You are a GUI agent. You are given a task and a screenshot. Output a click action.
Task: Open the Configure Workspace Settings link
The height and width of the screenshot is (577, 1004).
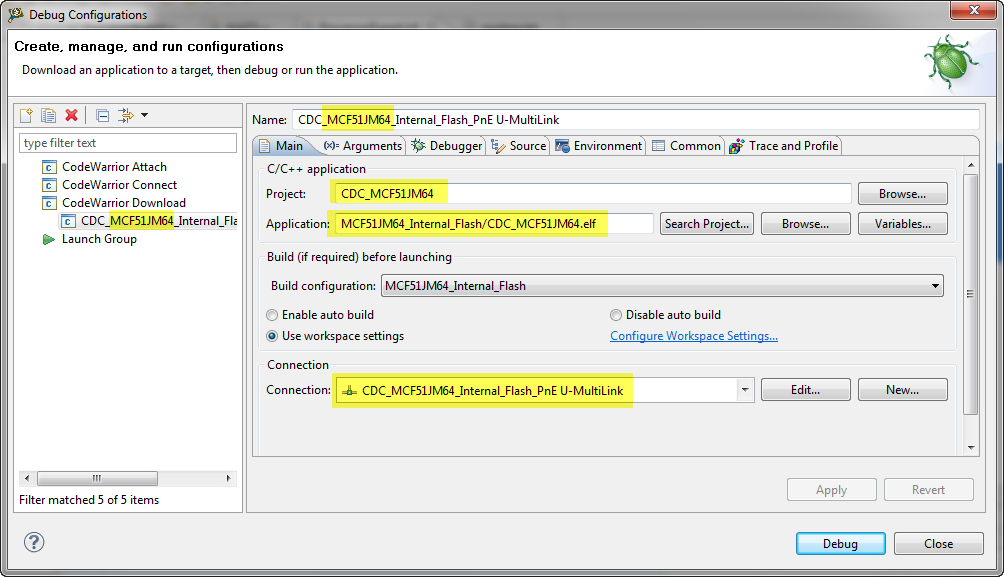(x=694, y=336)
